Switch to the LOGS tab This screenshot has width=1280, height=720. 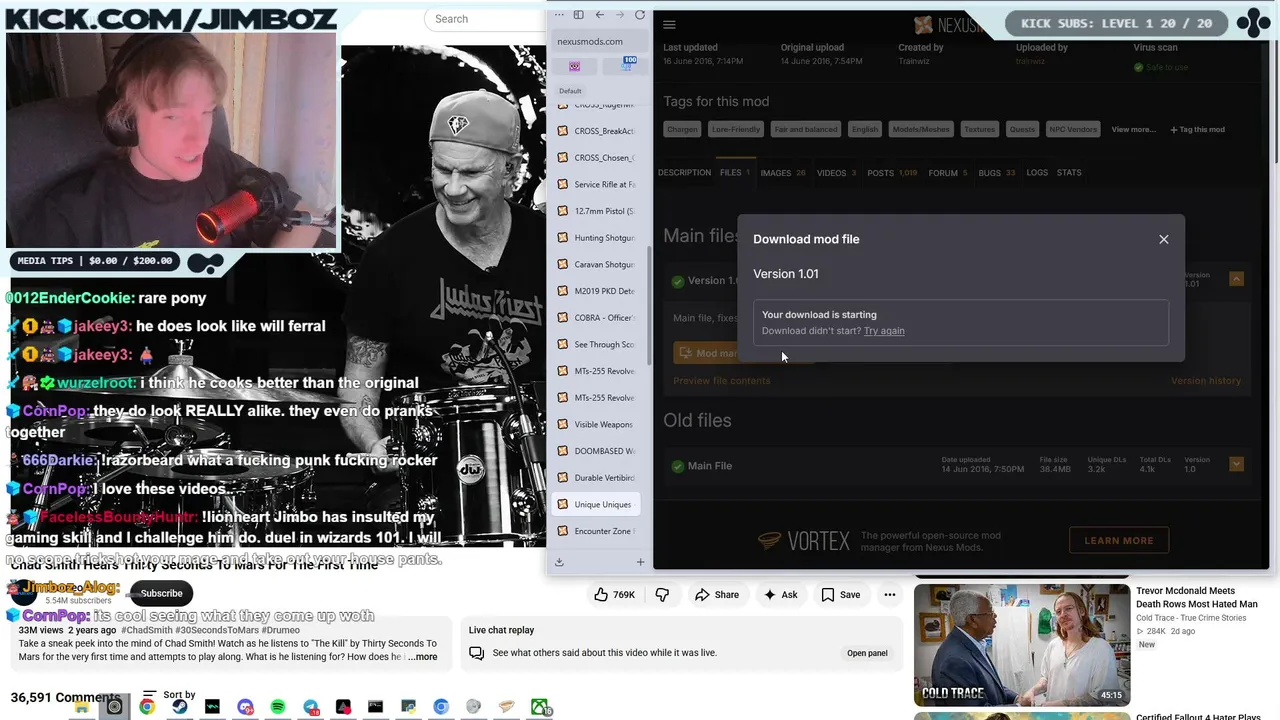(1037, 173)
